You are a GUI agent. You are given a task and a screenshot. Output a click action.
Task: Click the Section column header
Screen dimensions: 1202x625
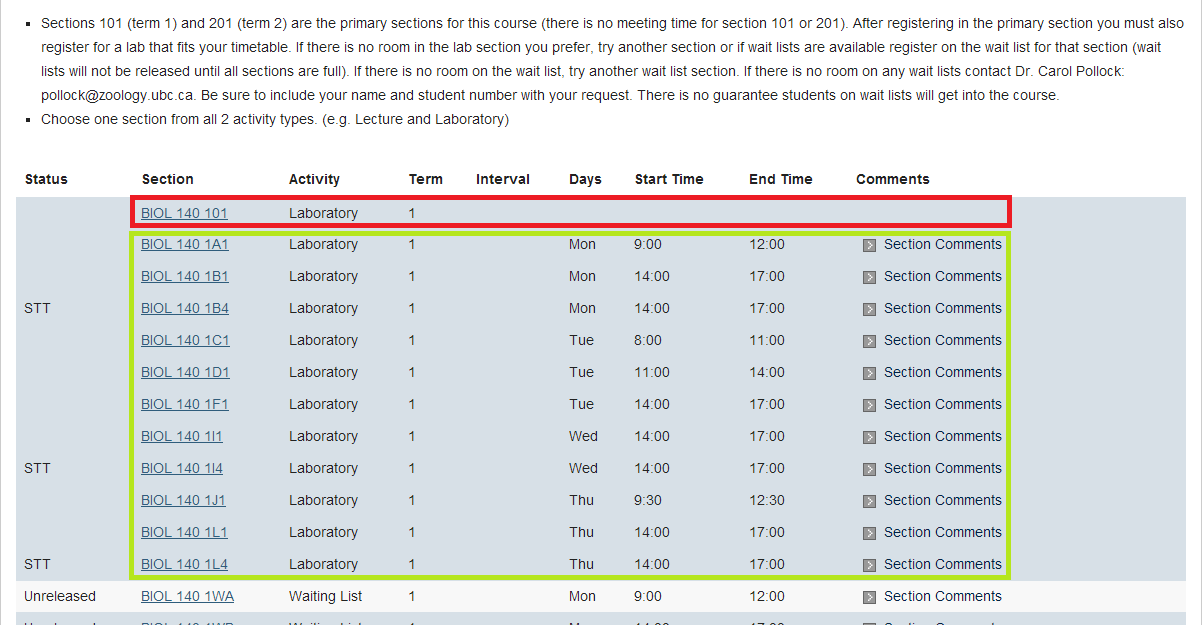[x=167, y=179]
